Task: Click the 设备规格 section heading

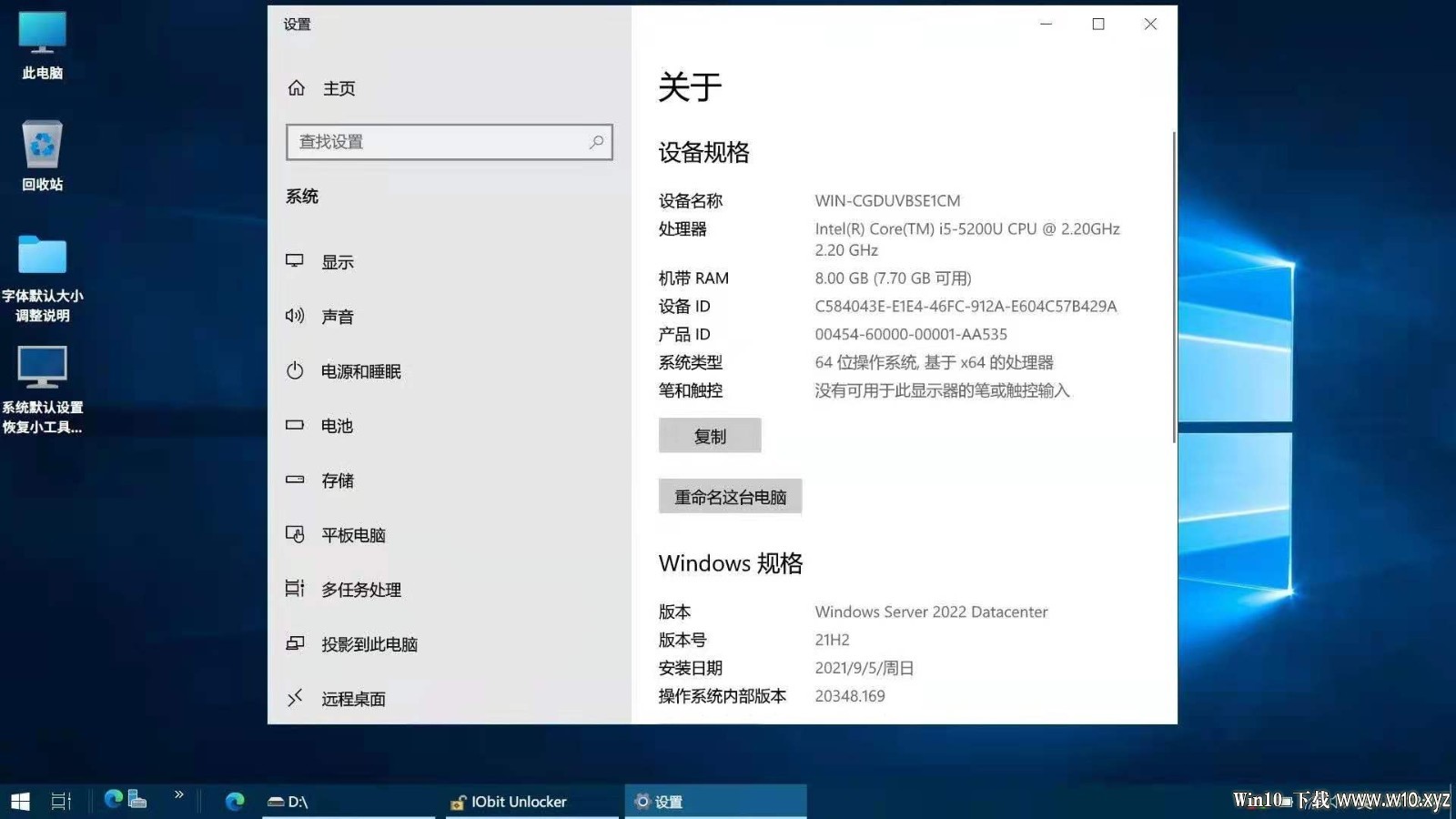Action: (703, 152)
